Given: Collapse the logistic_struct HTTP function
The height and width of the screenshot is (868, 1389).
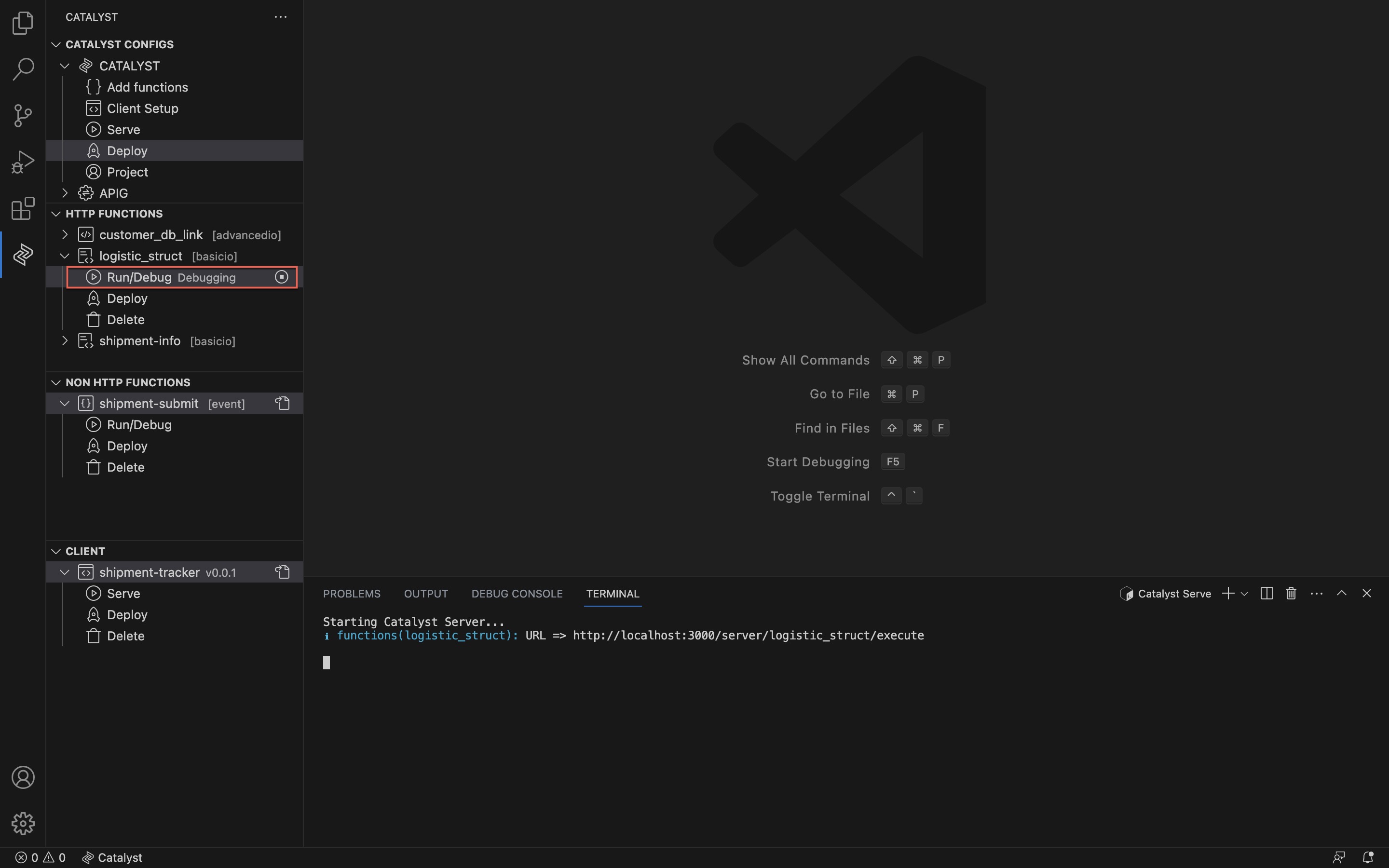Looking at the screenshot, I should (64, 256).
